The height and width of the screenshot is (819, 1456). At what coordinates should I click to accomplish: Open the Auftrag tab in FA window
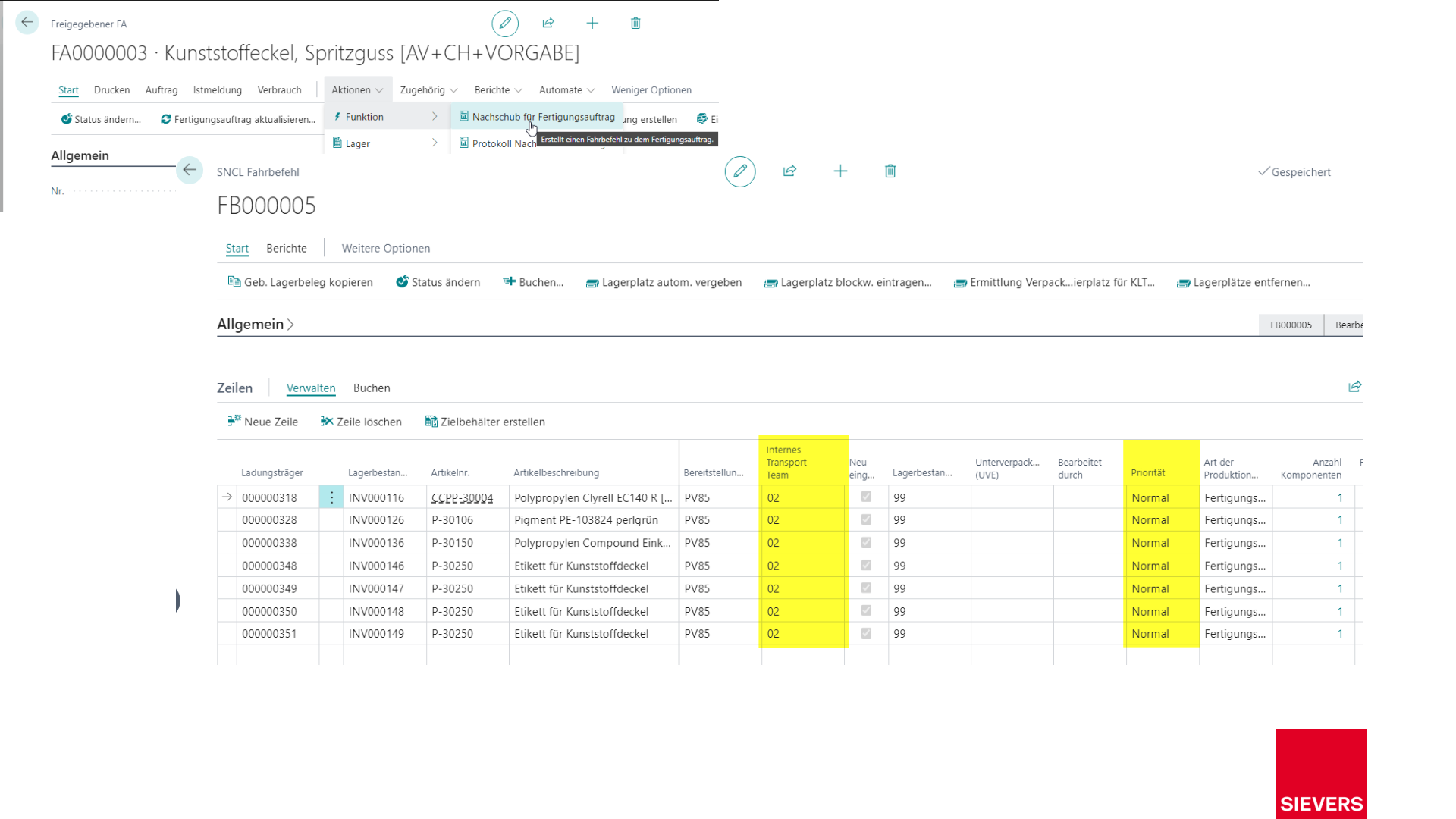pos(162,89)
